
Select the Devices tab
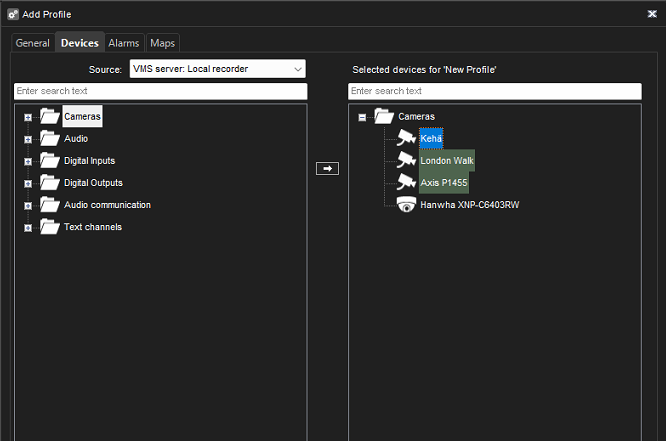pyautogui.click(x=80, y=42)
